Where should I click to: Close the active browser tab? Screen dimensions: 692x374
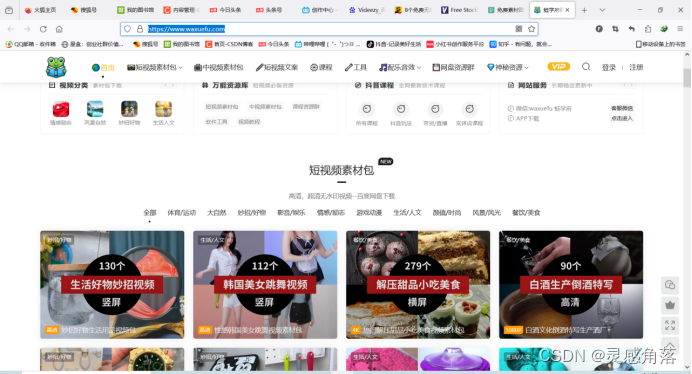point(567,10)
